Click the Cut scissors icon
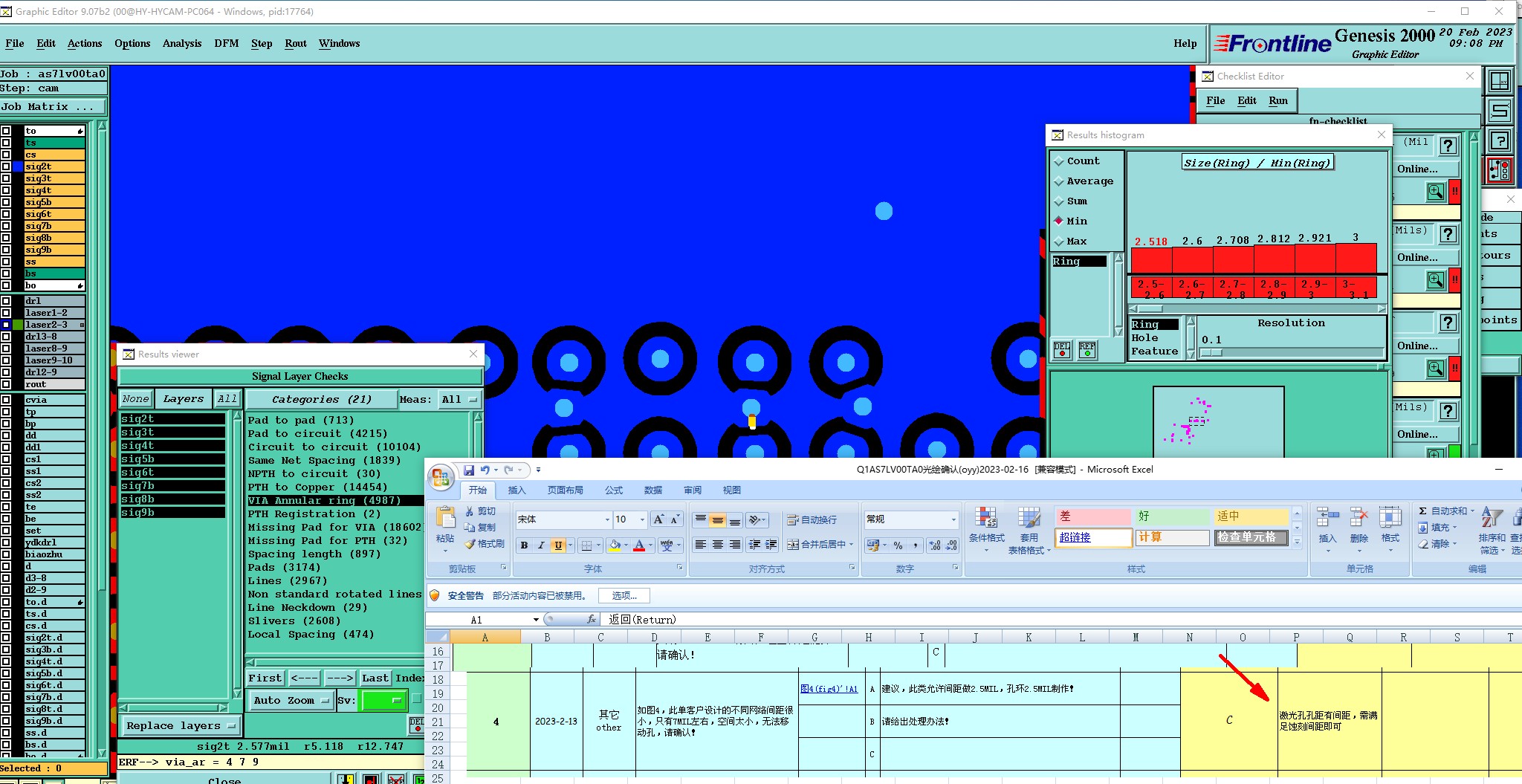Screen dimensions: 1522x784 tap(470, 511)
